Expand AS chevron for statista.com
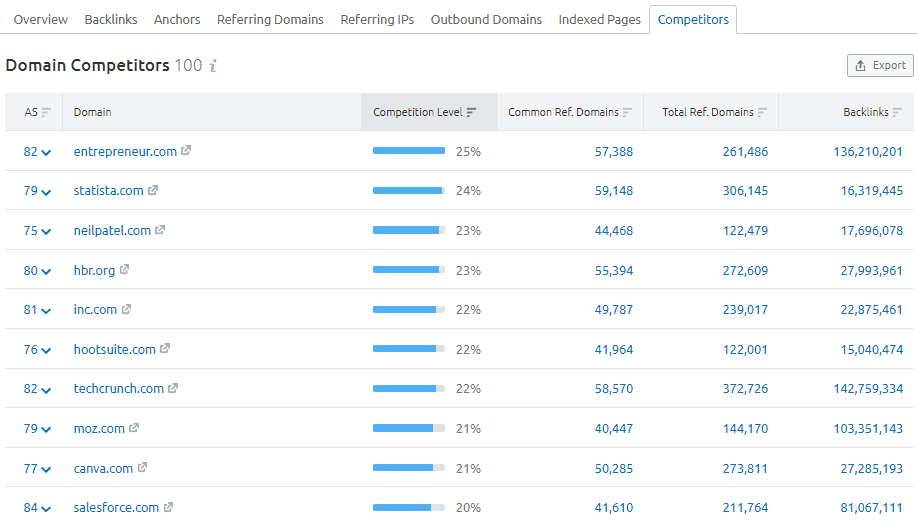This screenshot has height=526, width=918. 46,192
